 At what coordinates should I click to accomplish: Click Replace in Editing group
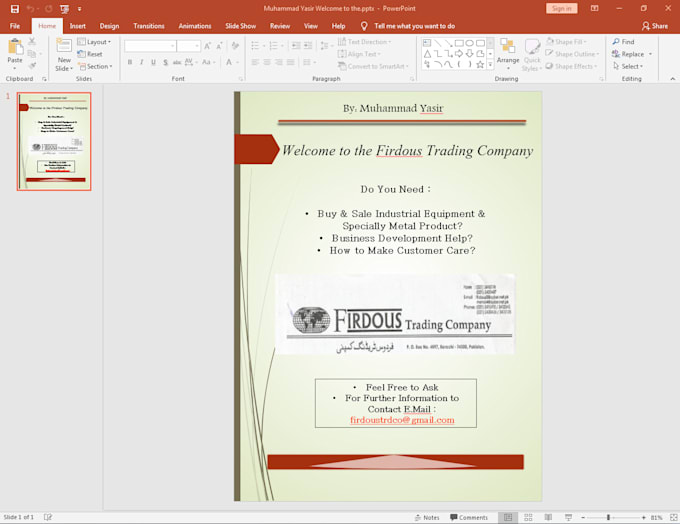click(632, 54)
